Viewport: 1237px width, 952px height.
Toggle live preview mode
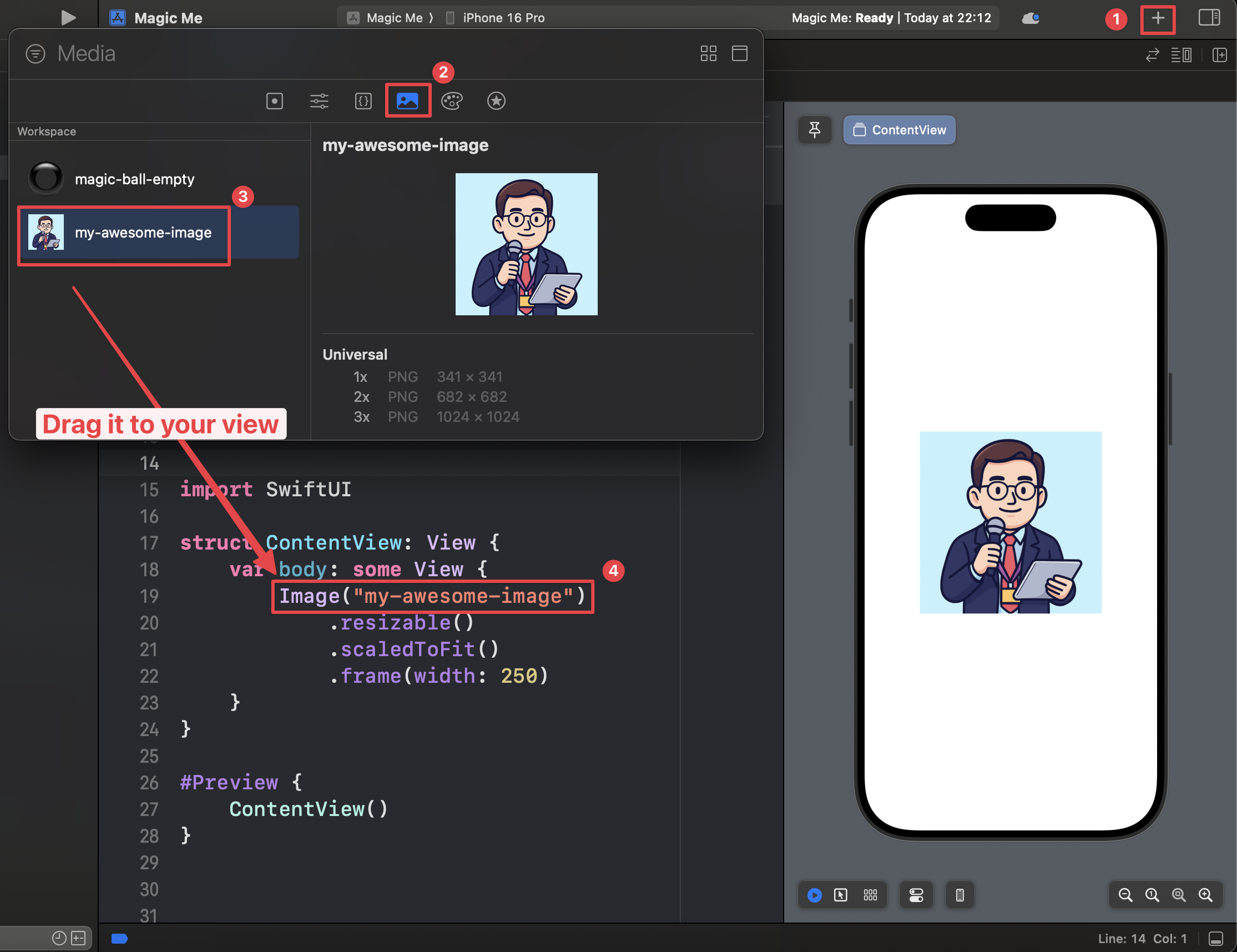815,895
